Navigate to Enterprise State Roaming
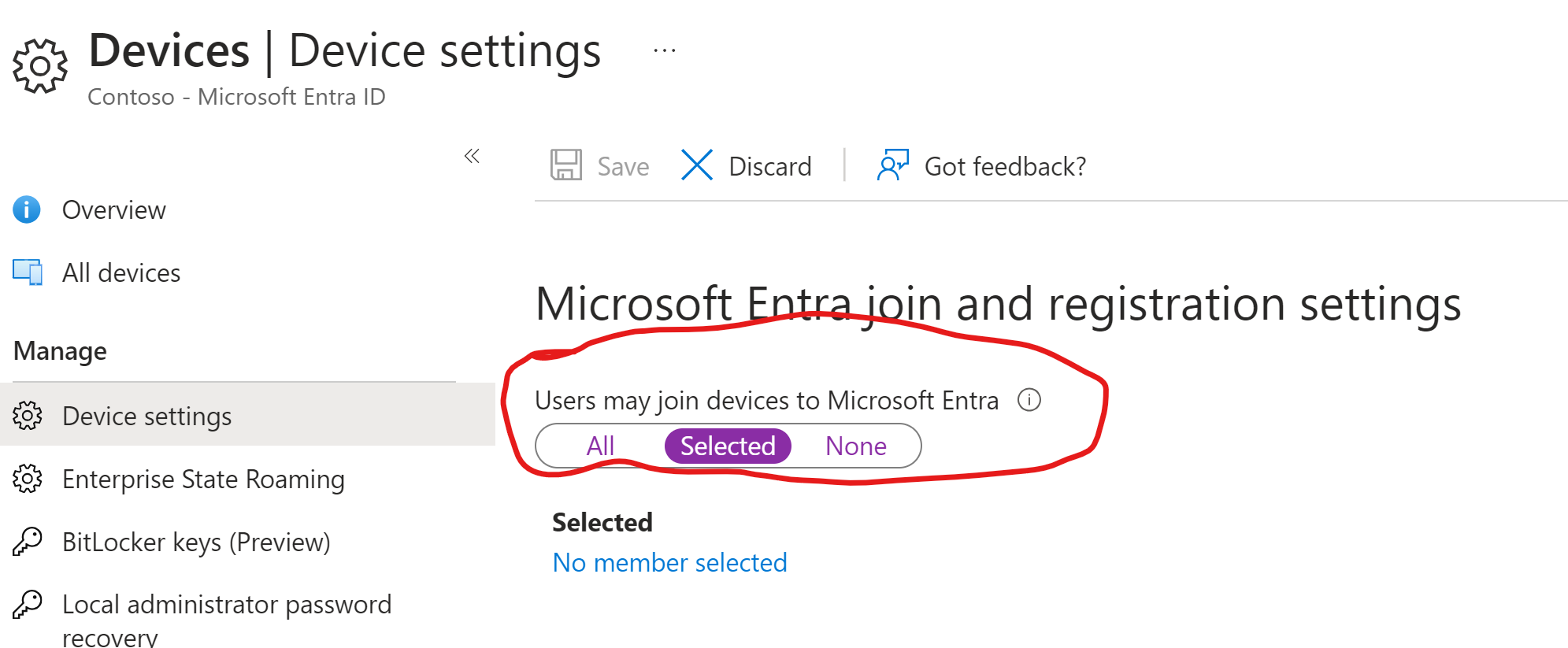This screenshot has width=1568, height=648. (203, 479)
